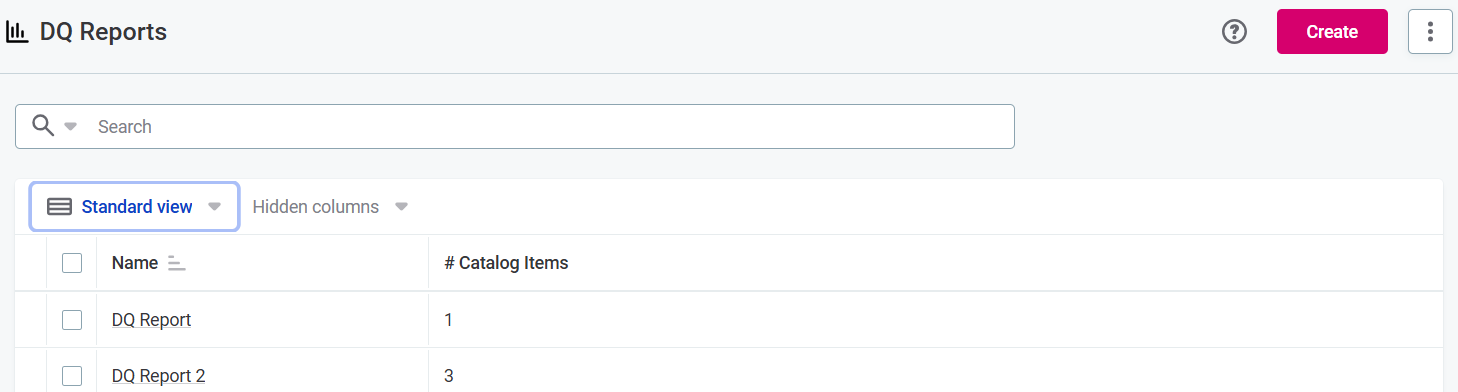1458x392 pixels.
Task: Open the DQ Report 2 link
Action: click(x=158, y=376)
